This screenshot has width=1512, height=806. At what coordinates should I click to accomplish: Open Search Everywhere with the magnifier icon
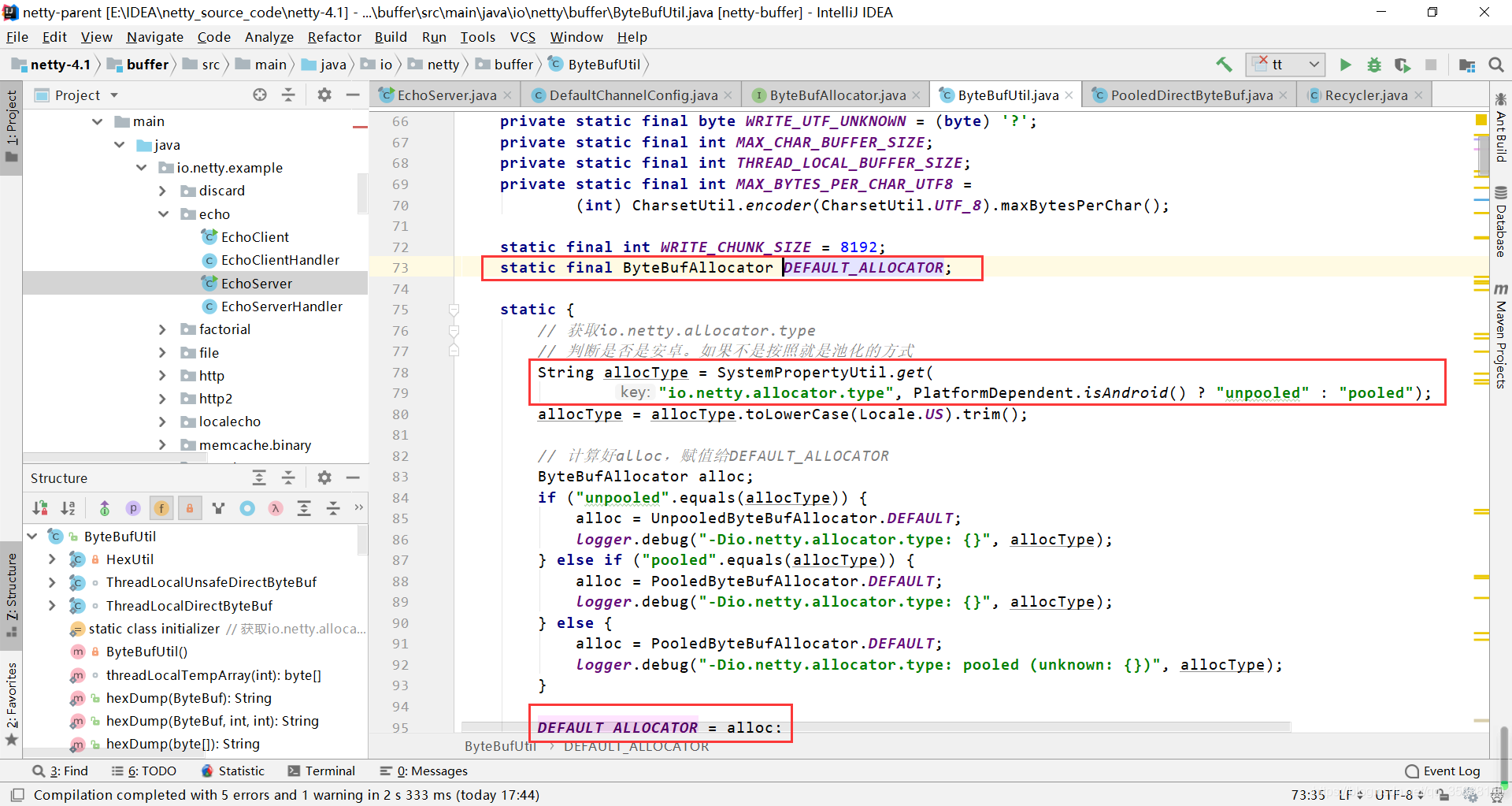[1496, 65]
